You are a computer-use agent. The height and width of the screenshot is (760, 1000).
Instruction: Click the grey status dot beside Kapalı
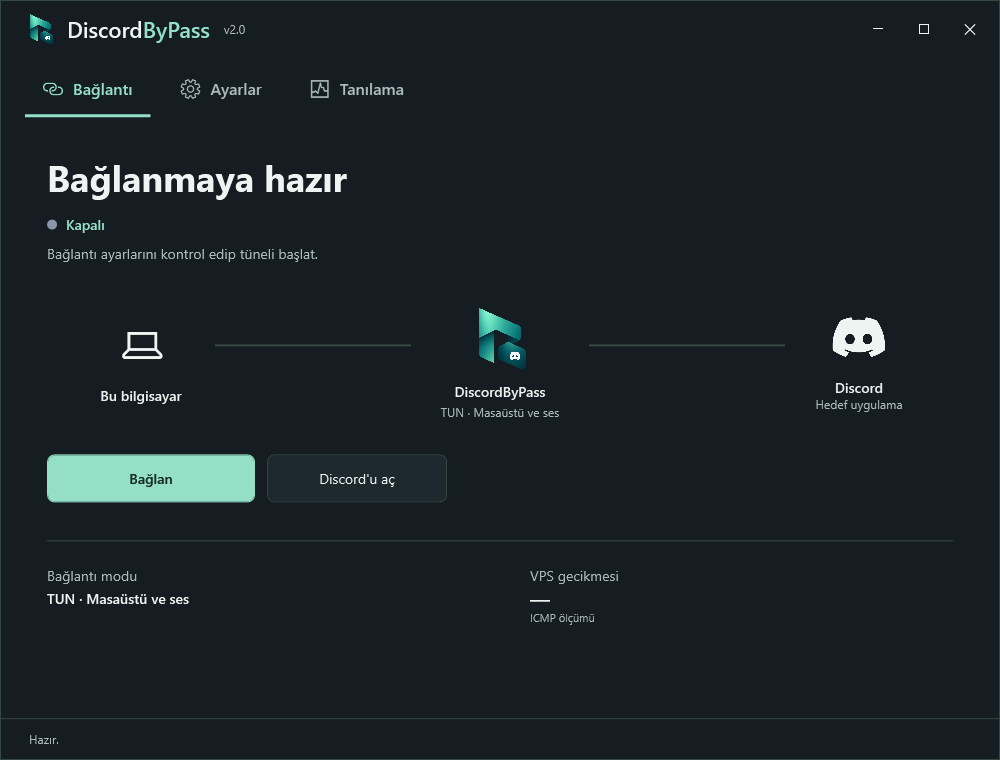tap(52, 224)
